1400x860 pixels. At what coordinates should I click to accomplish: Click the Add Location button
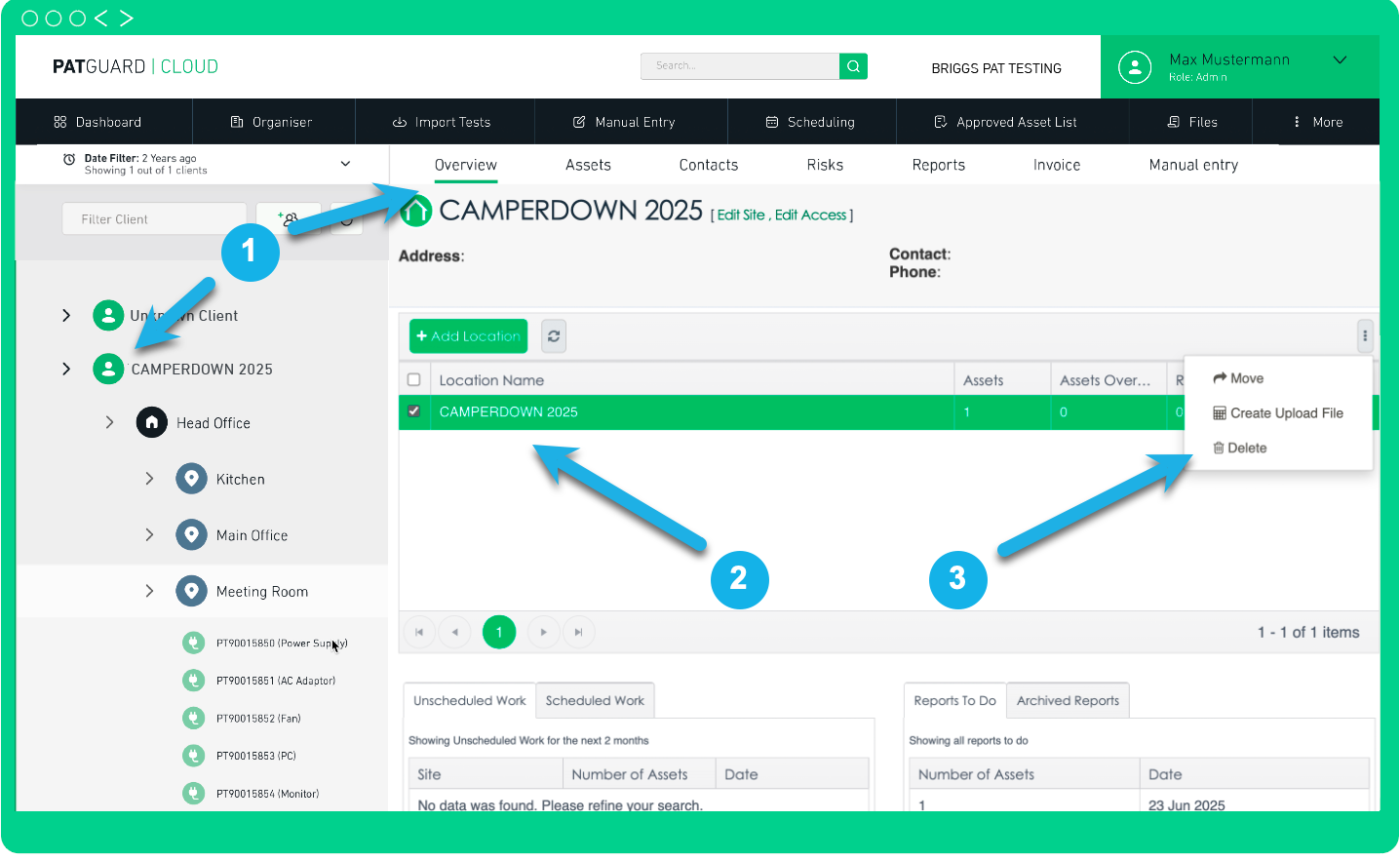click(468, 335)
